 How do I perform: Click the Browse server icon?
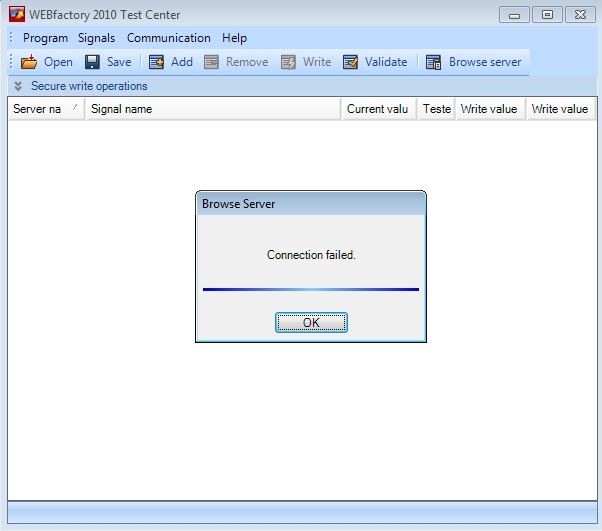point(433,62)
